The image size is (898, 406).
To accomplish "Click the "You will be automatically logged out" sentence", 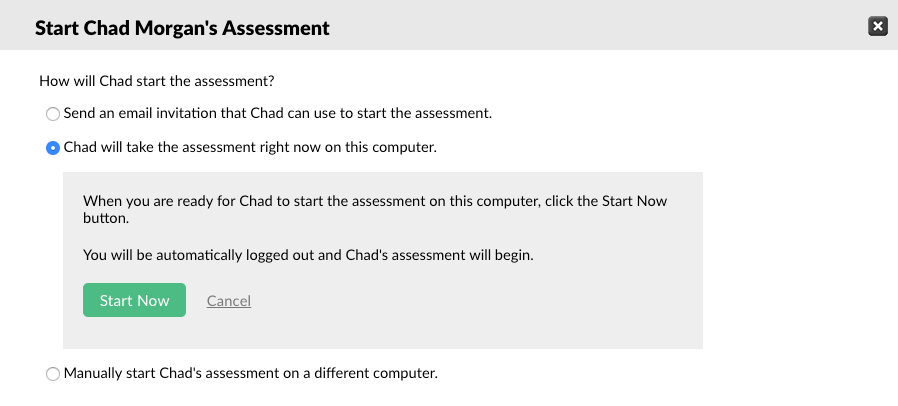I will [x=308, y=254].
